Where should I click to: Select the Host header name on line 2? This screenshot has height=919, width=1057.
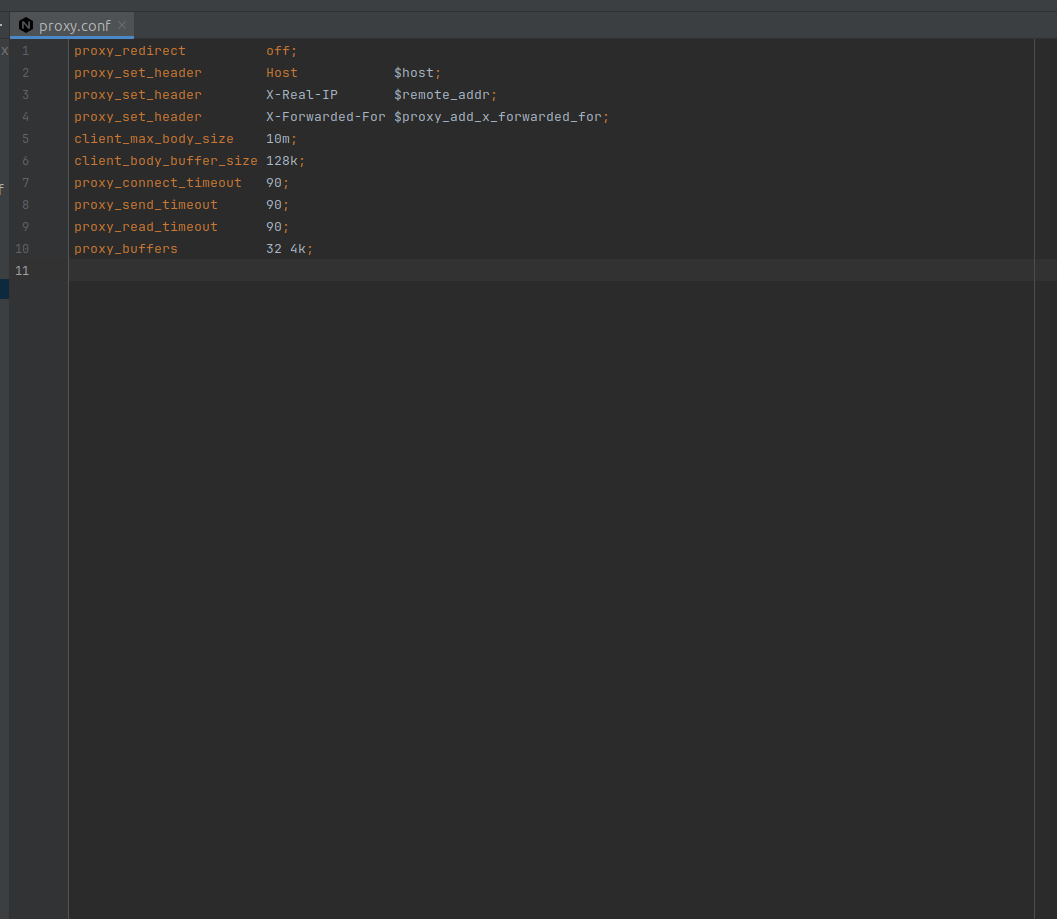point(281,72)
